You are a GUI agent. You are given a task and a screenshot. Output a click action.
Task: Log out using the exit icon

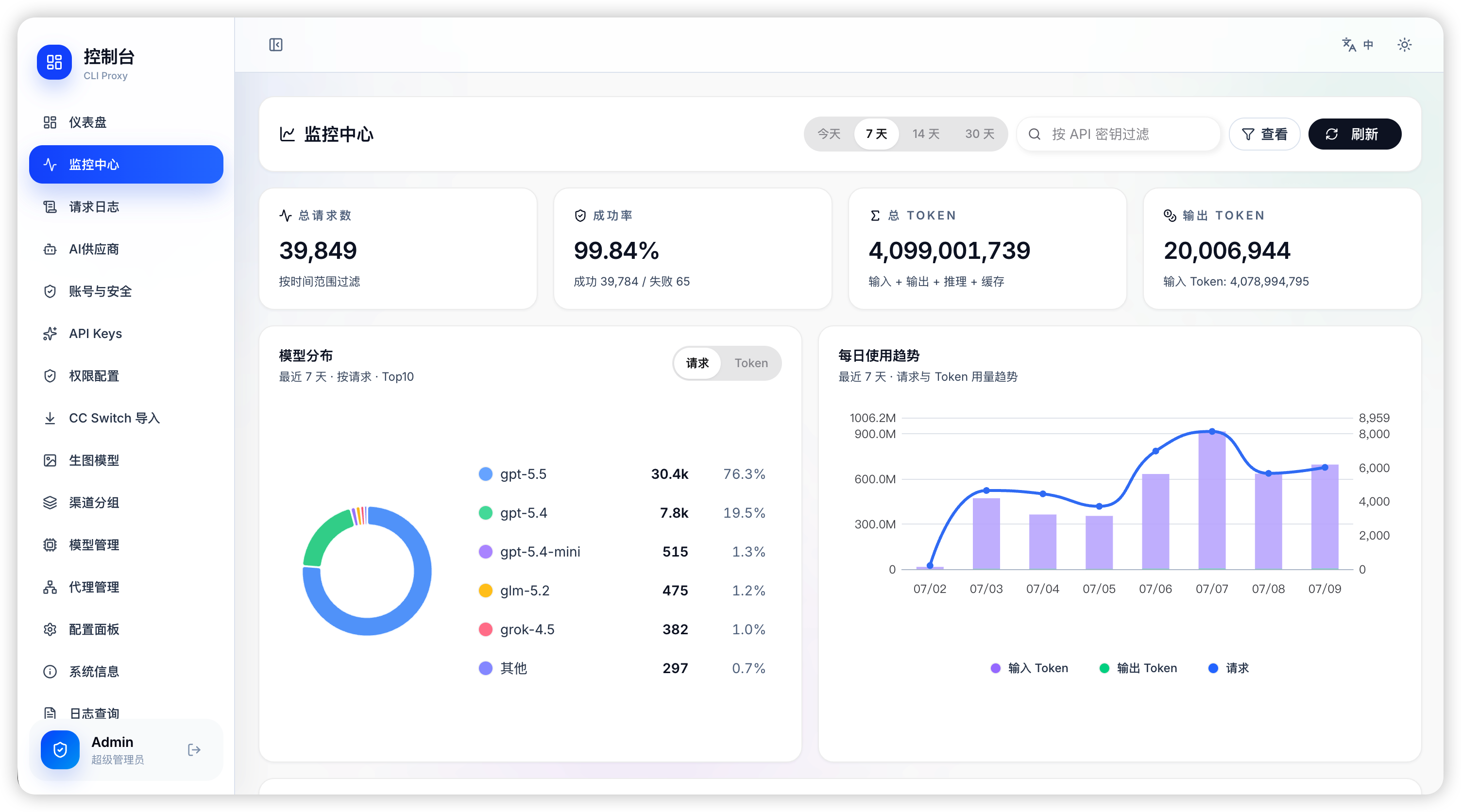pos(194,750)
